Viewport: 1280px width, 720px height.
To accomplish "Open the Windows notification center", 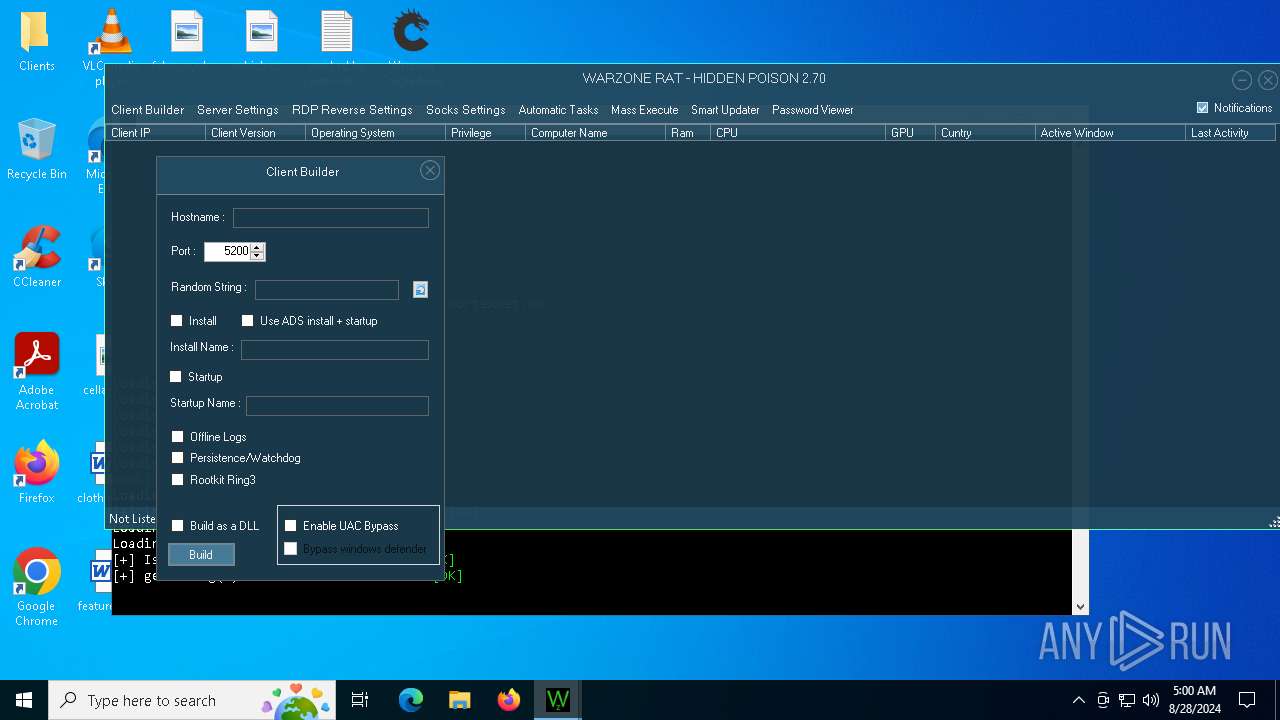I will [1247, 700].
